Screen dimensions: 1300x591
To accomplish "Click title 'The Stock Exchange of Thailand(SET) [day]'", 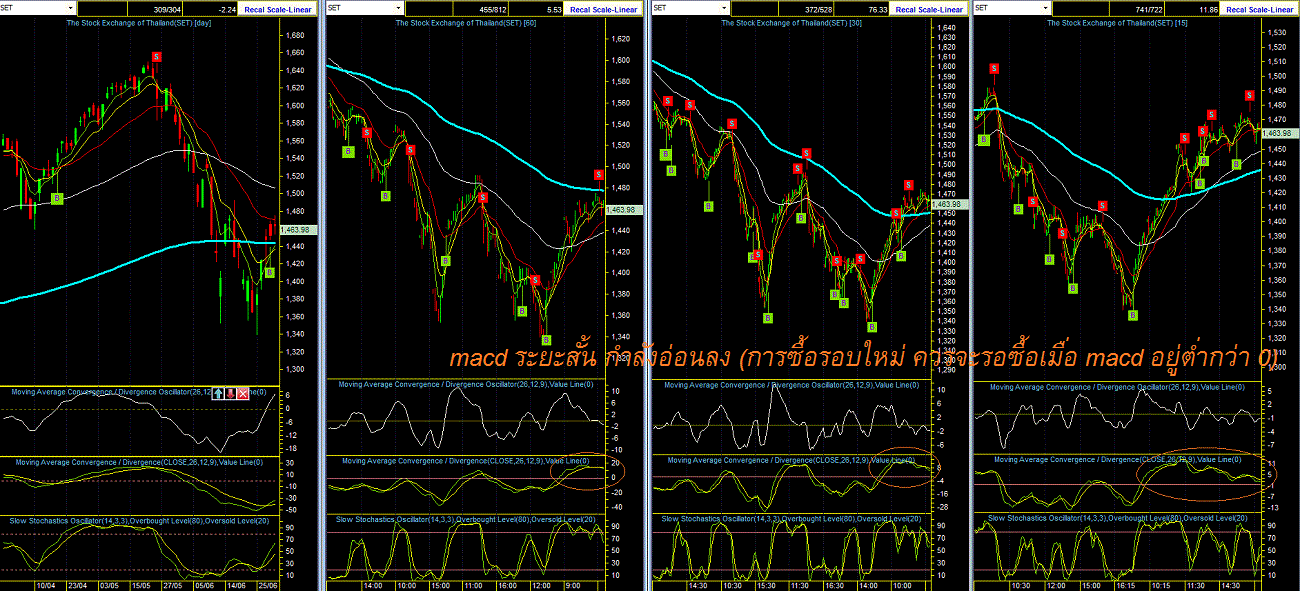I will click(138, 22).
